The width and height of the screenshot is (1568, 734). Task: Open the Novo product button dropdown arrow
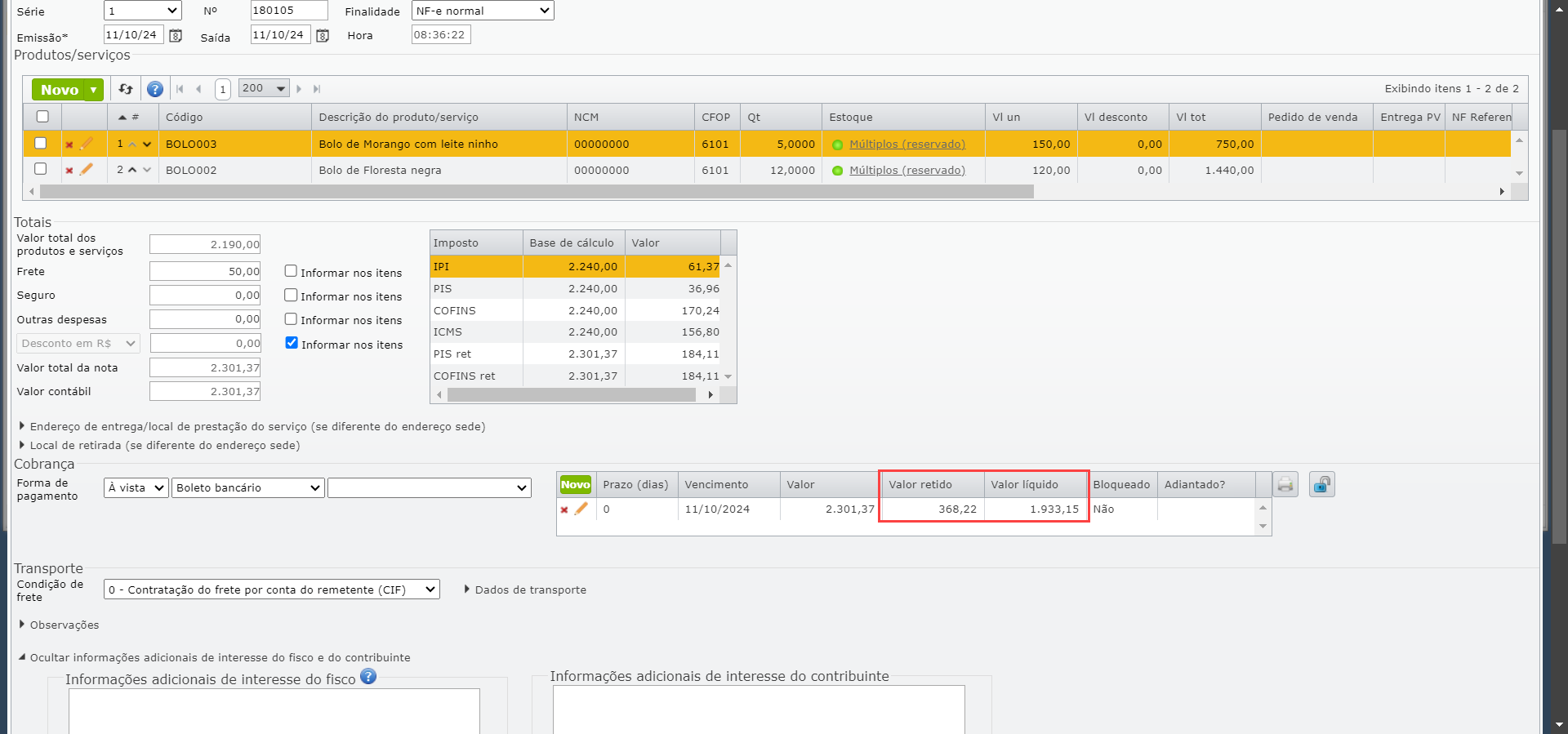point(95,90)
